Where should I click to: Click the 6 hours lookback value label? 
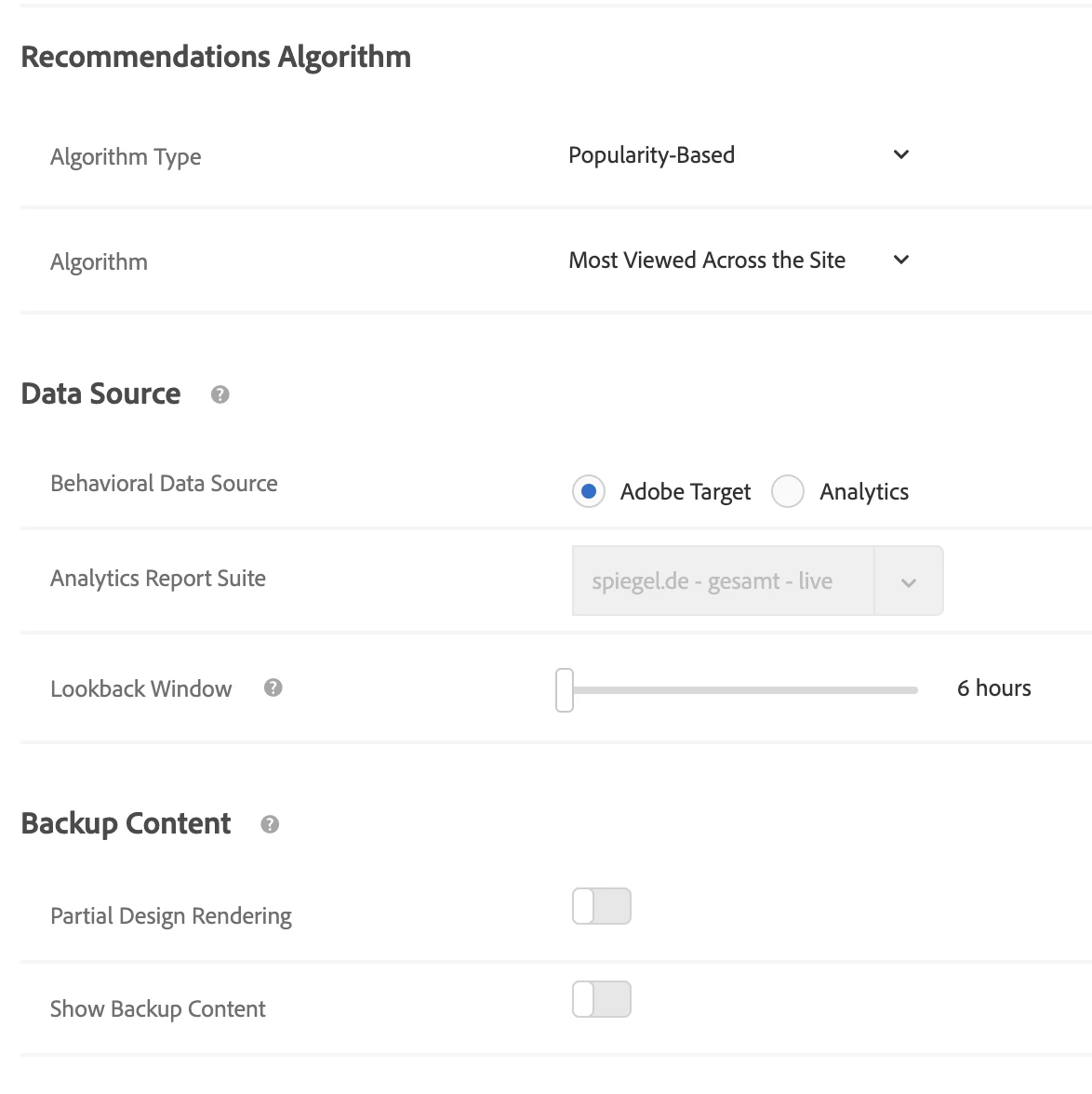pos(993,688)
